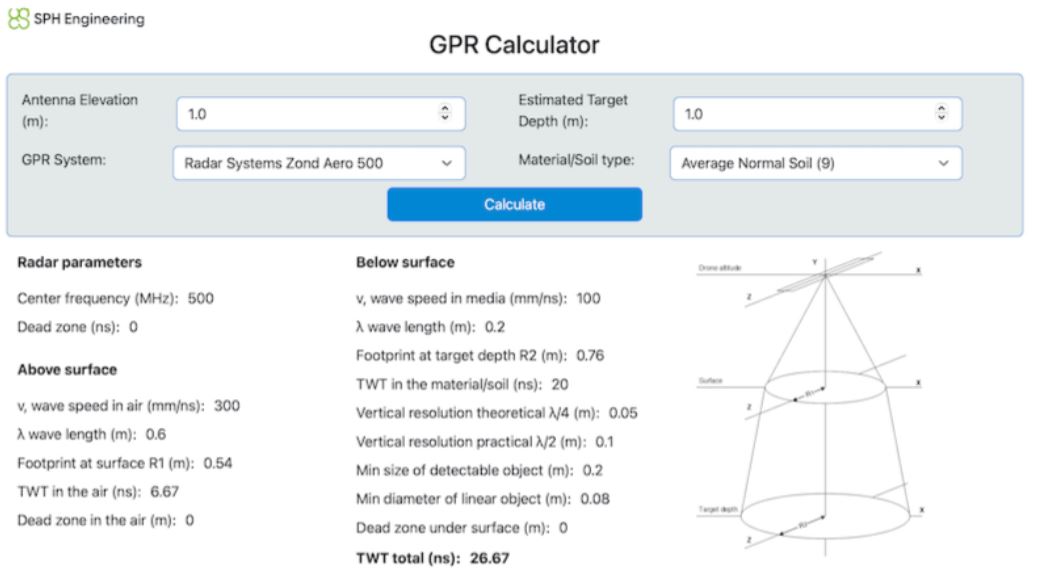Click the SPH Engineering brand name text

point(85,18)
